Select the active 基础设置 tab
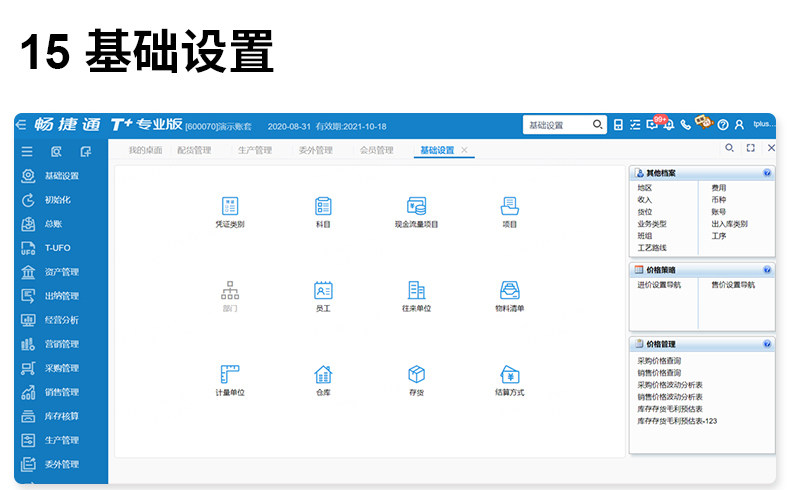 [437, 150]
